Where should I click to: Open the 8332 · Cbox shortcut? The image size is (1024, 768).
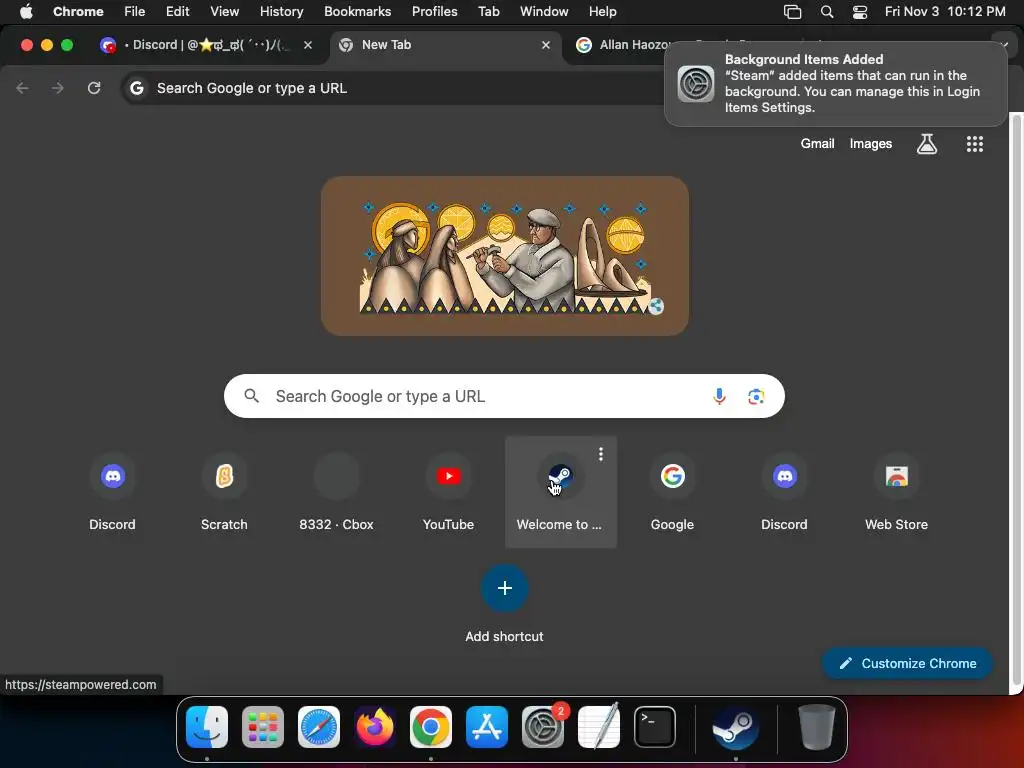[336, 492]
